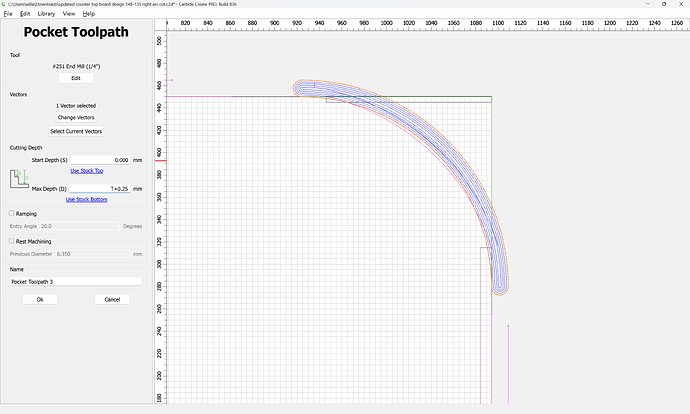Click the Max Depth input field

[101, 188]
